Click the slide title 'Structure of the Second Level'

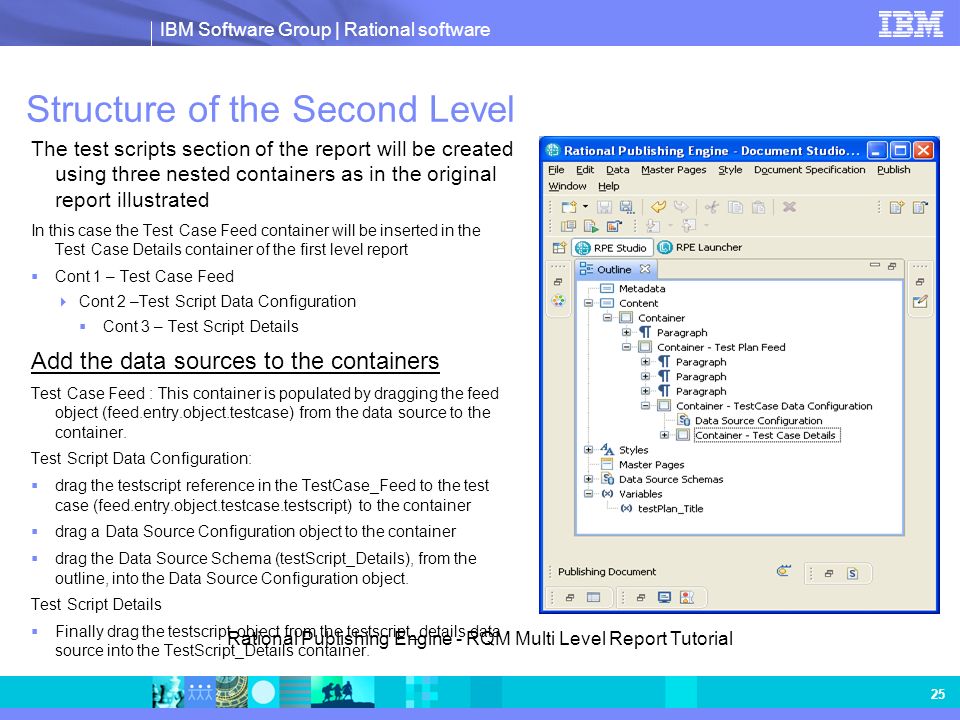pyautogui.click(x=270, y=110)
